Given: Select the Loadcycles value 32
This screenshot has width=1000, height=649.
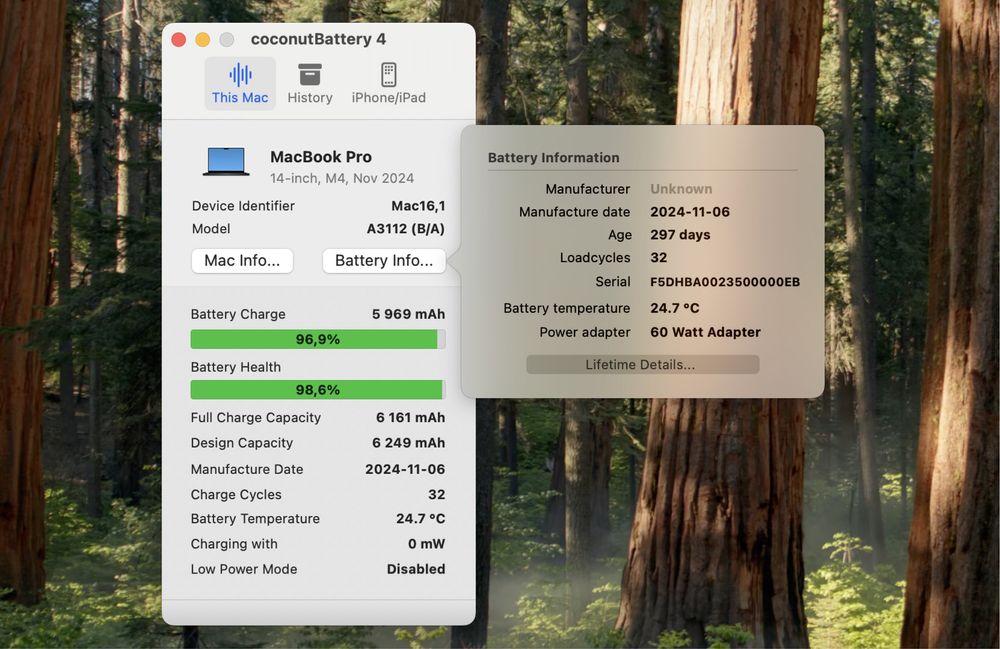Looking at the screenshot, I should 659,258.
